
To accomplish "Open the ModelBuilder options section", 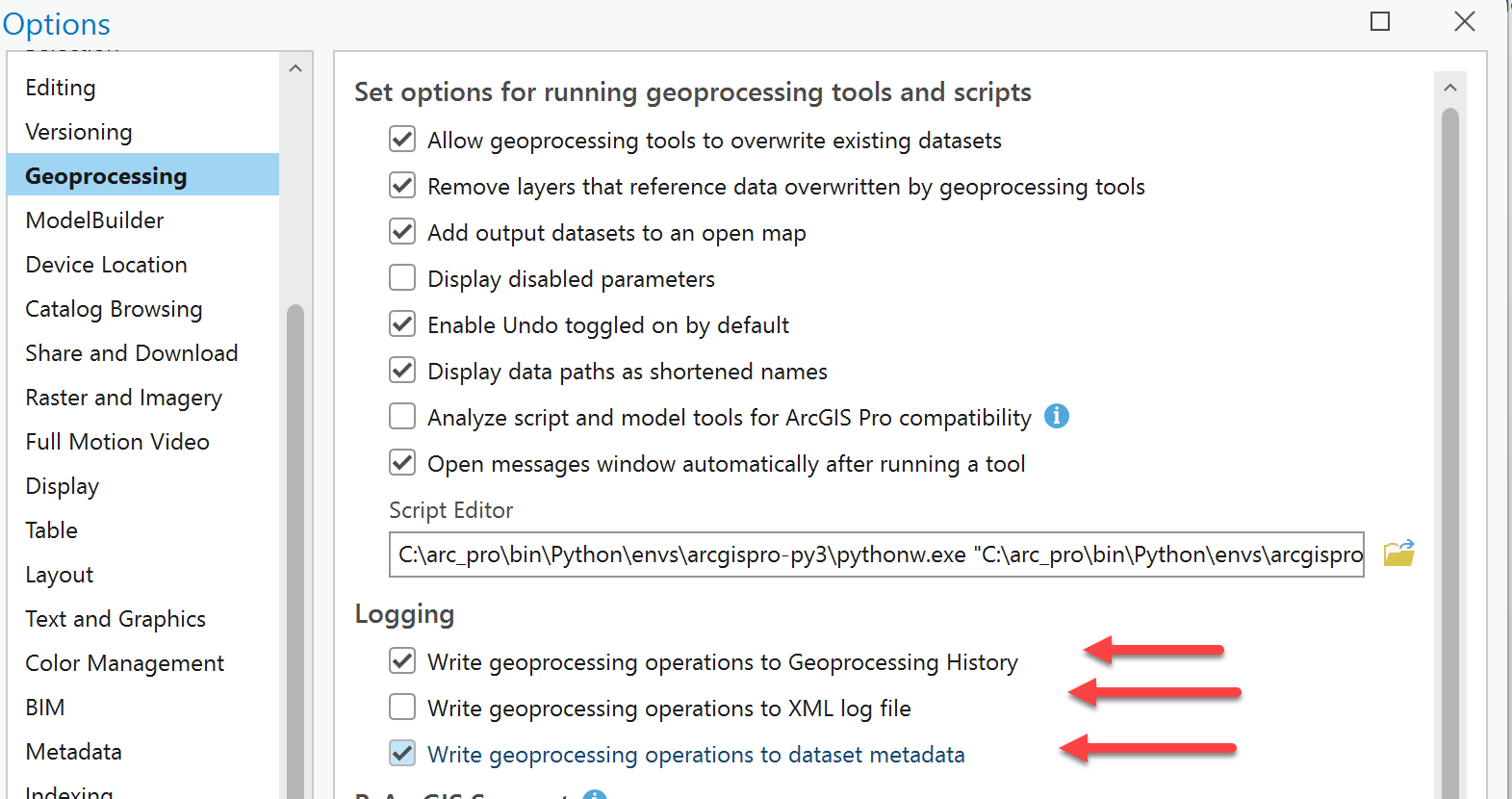I will [94, 219].
